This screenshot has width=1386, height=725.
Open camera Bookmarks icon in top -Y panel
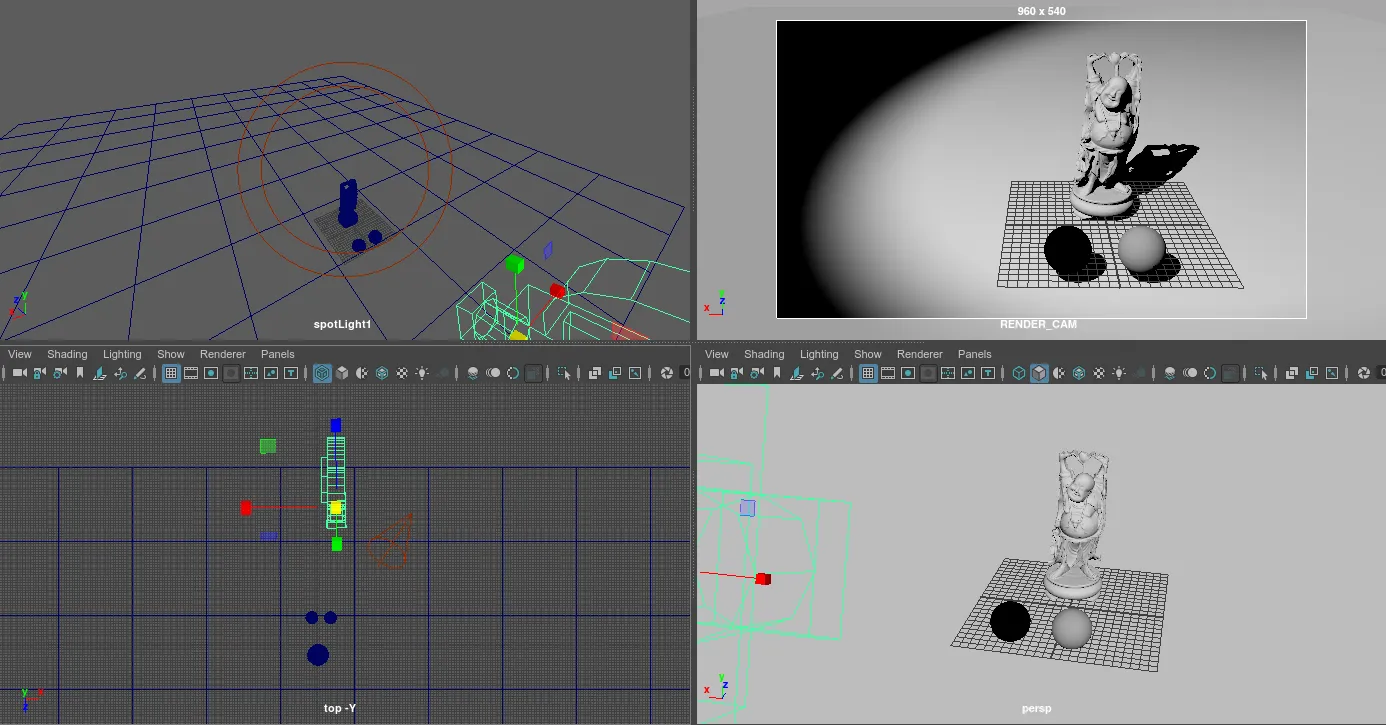[x=80, y=373]
